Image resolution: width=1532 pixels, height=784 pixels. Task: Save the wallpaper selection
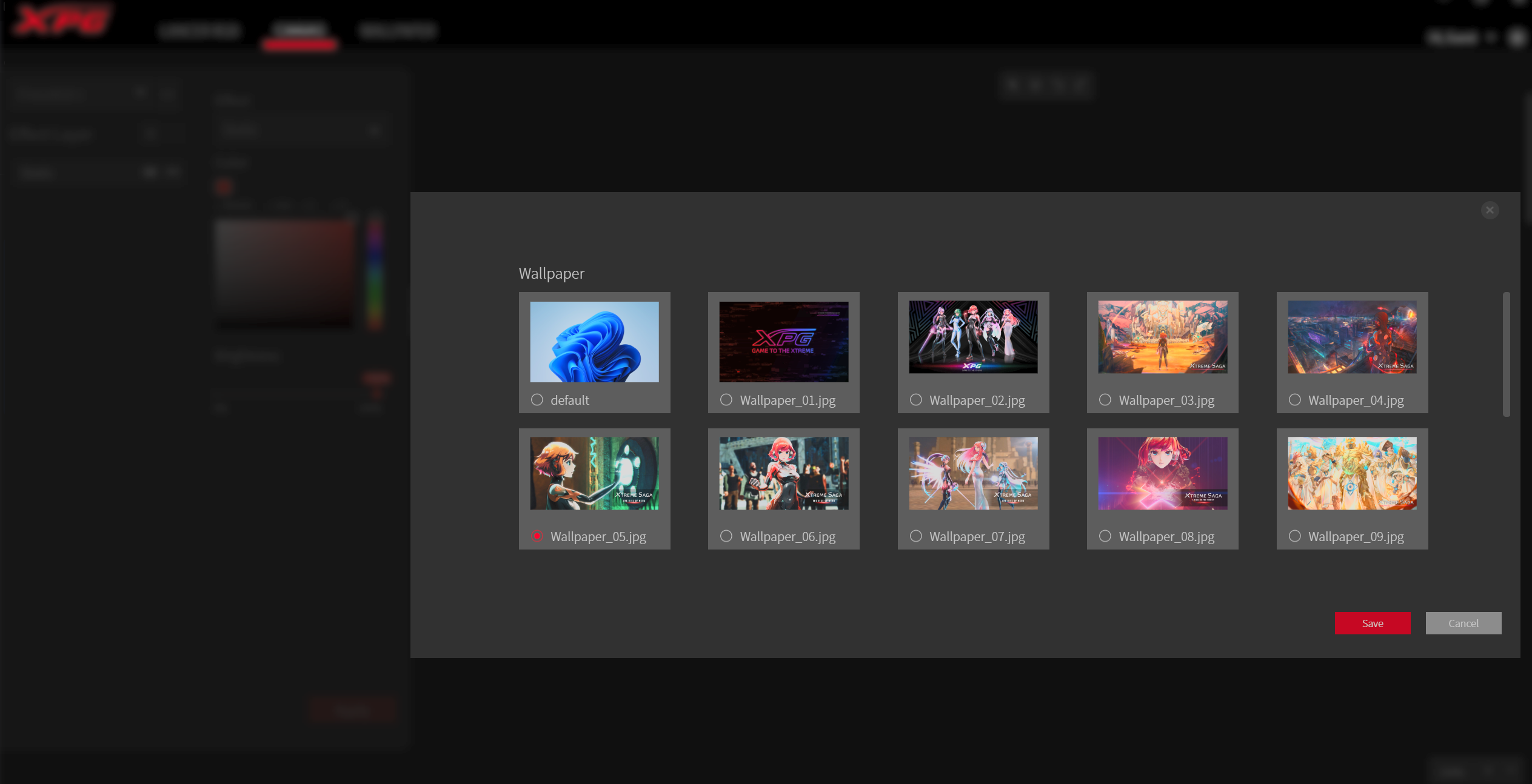point(1372,623)
